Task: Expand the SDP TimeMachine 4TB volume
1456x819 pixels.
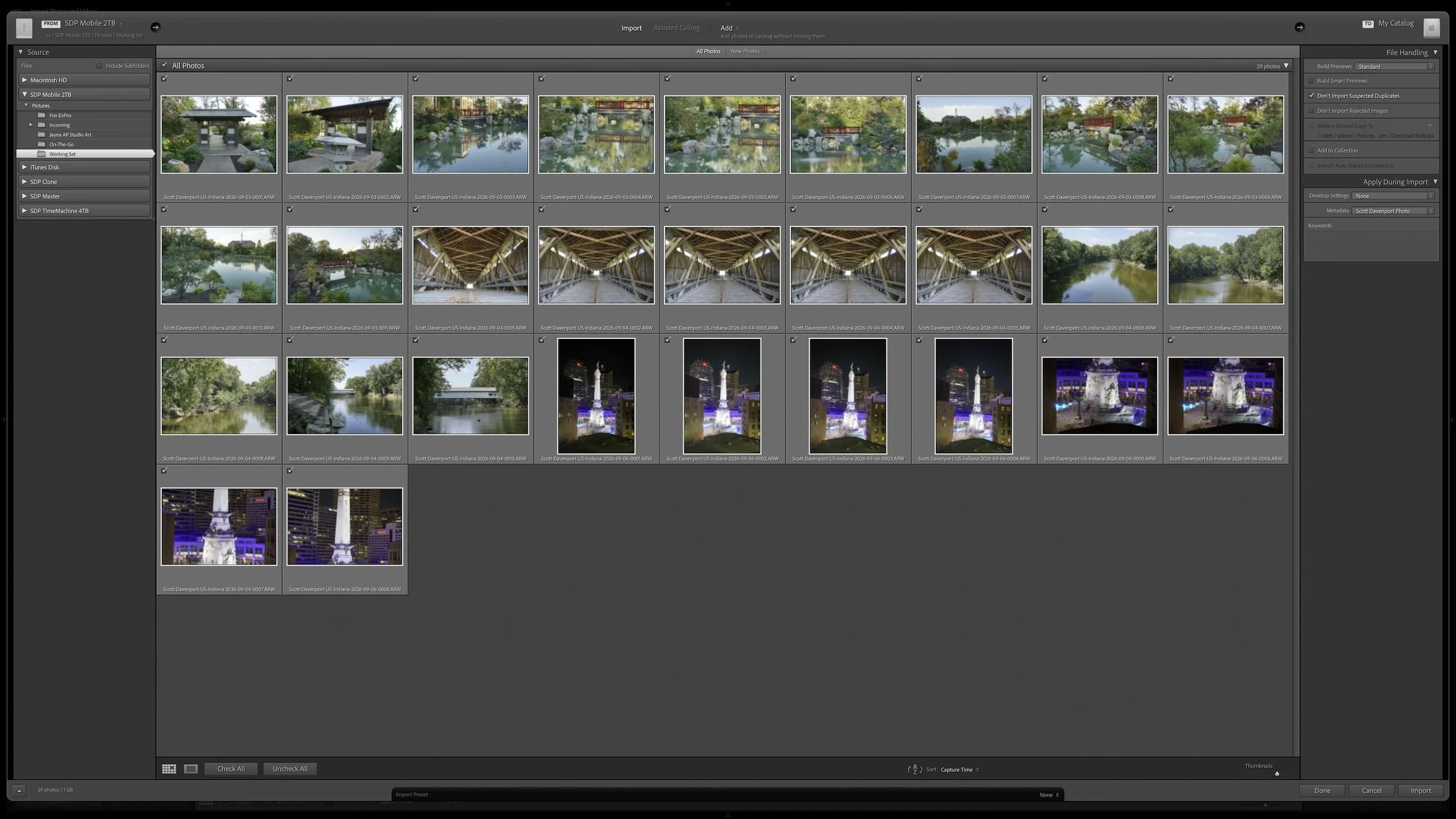Action: tap(24, 210)
